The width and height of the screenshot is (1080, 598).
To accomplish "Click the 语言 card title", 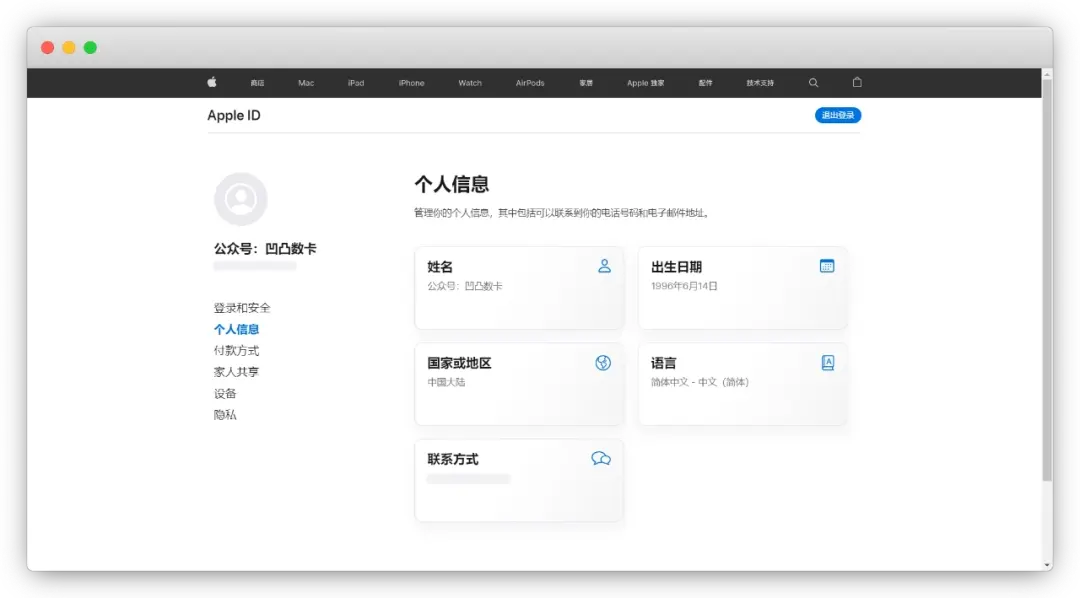I will click(664, 363).
